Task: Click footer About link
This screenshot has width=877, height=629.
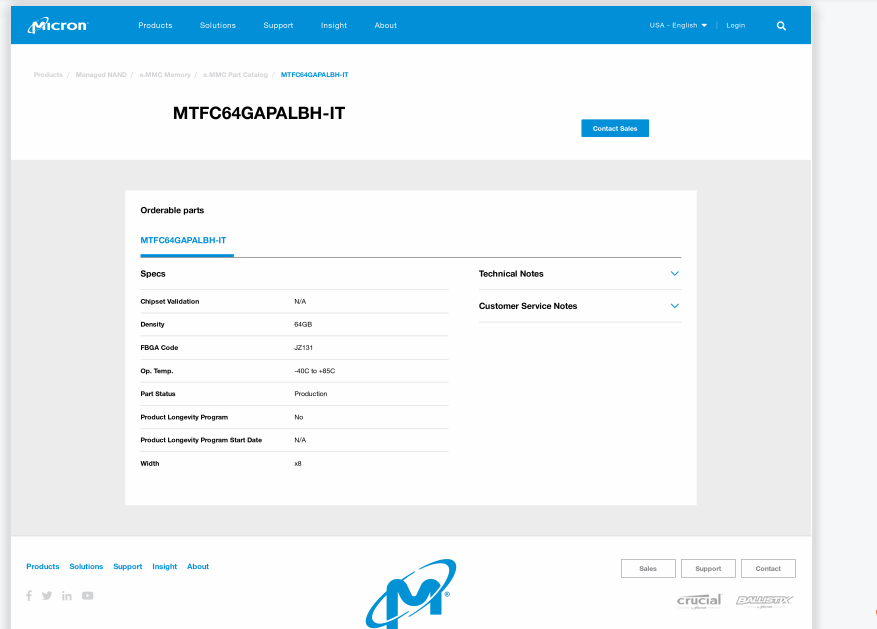Action: [x=198, y=566]
